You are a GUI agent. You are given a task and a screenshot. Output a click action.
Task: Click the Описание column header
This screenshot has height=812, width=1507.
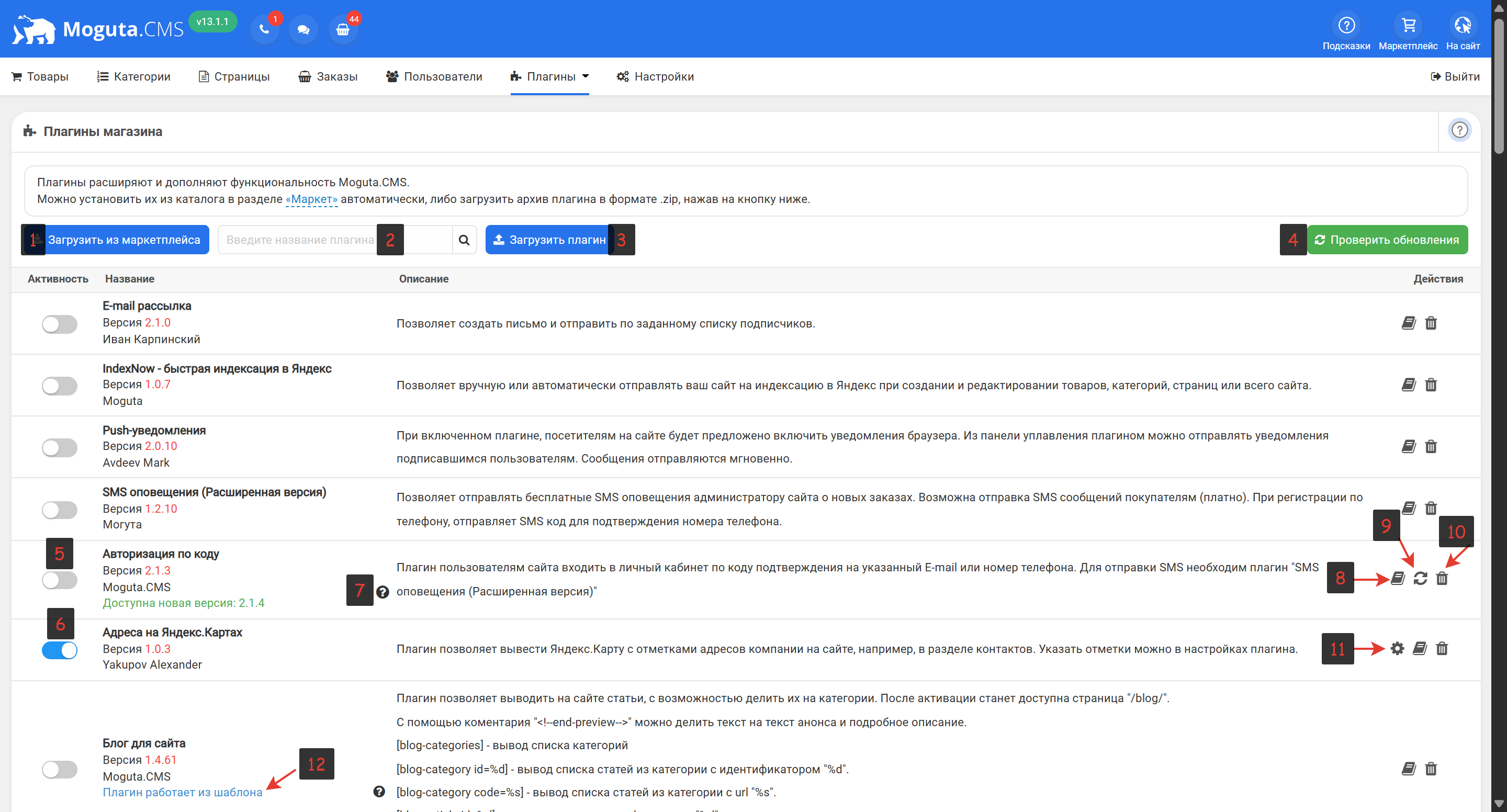point(423,279)
